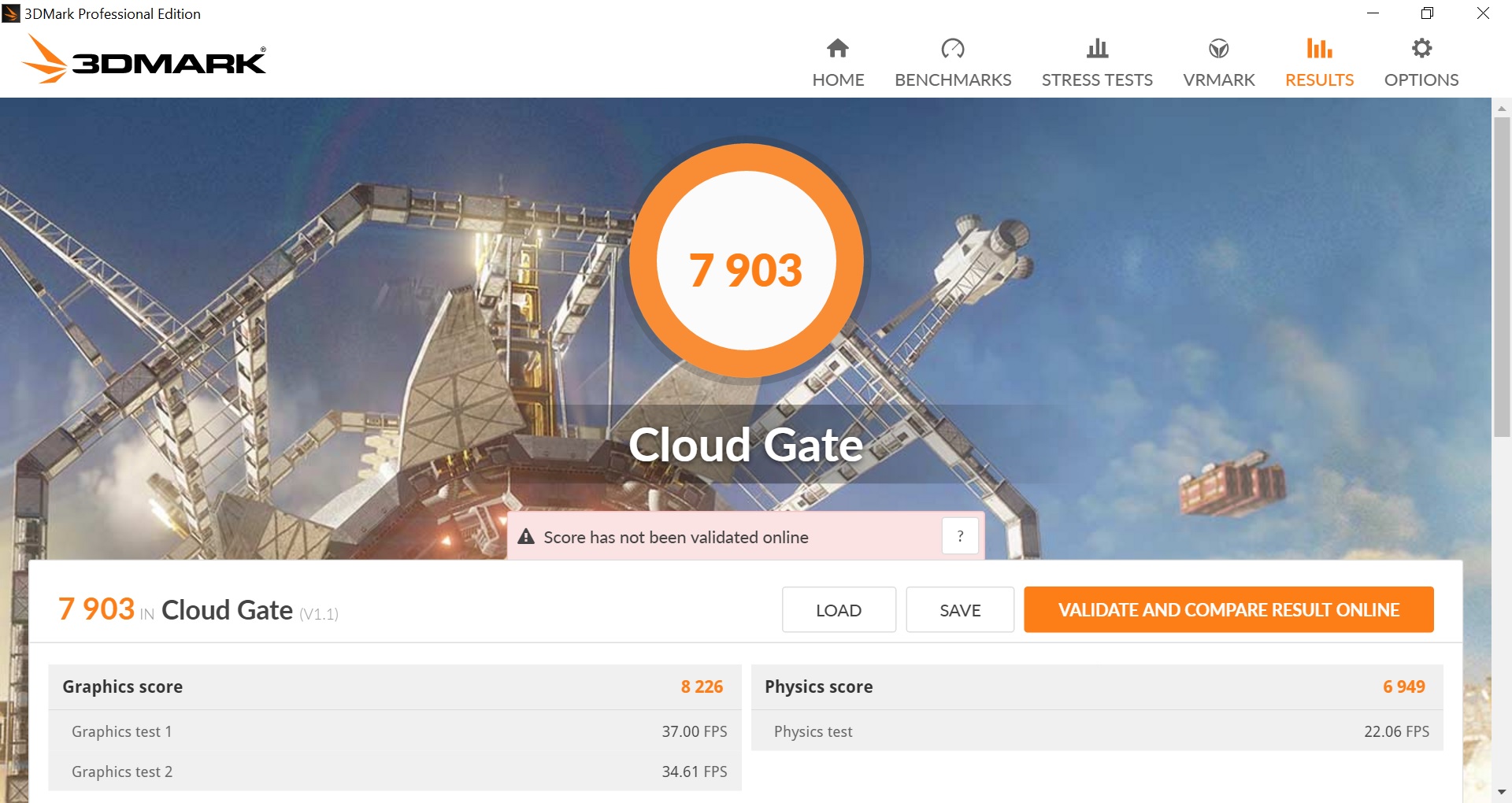Click the question mark help button
1512x803 pixels.
[960, 537]
